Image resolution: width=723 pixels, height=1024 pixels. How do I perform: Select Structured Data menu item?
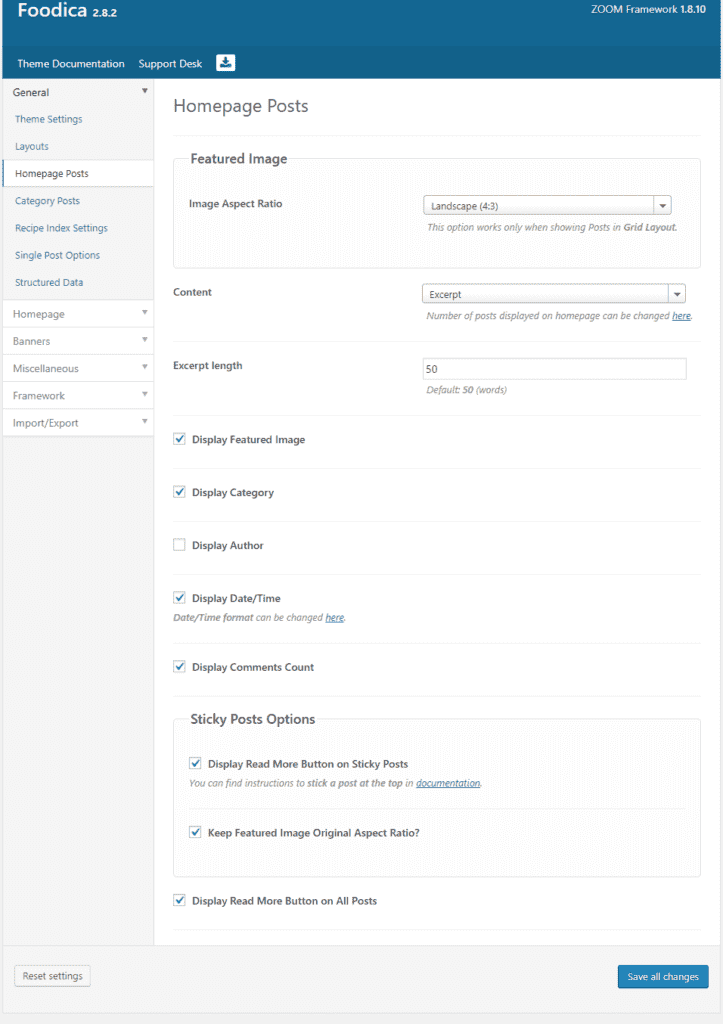49,282
